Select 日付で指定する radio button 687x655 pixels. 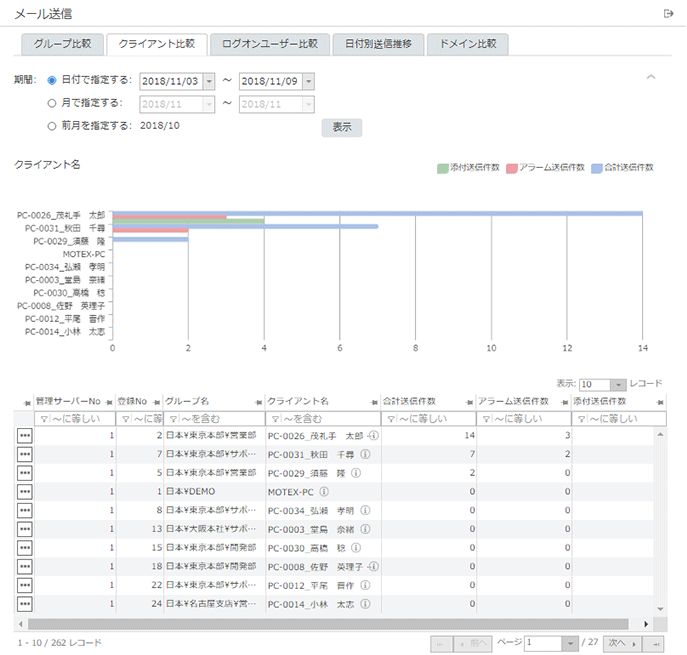(52, 80)
